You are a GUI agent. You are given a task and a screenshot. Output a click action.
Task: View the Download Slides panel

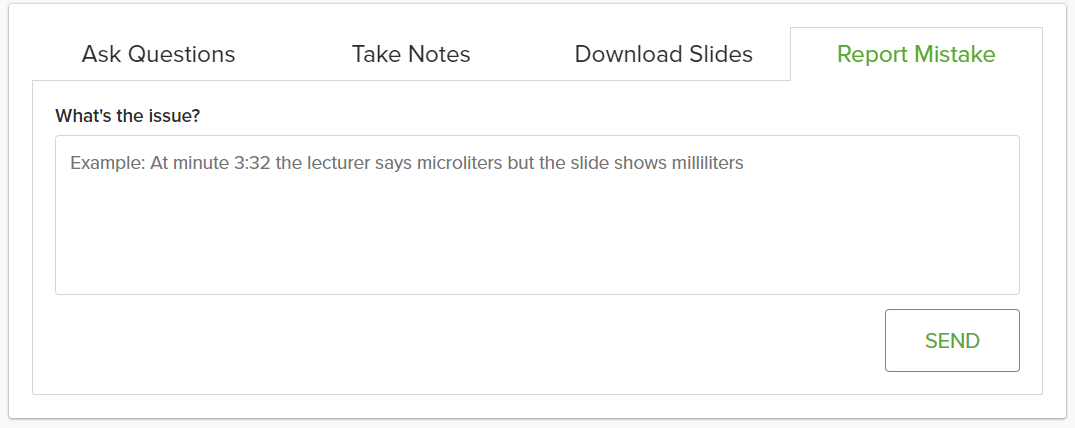664,54
